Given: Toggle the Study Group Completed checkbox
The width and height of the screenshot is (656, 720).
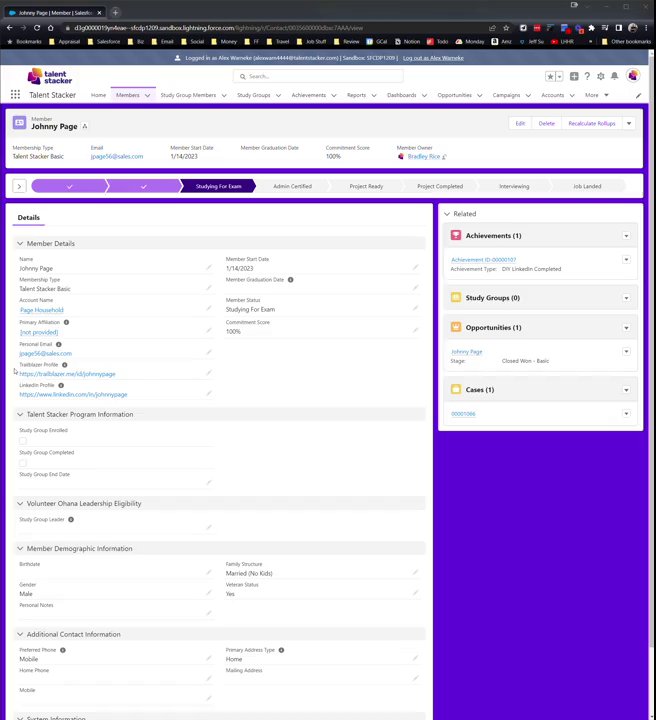Looking at the screenshot, I should pyautogui.click(x=23, y=463).
